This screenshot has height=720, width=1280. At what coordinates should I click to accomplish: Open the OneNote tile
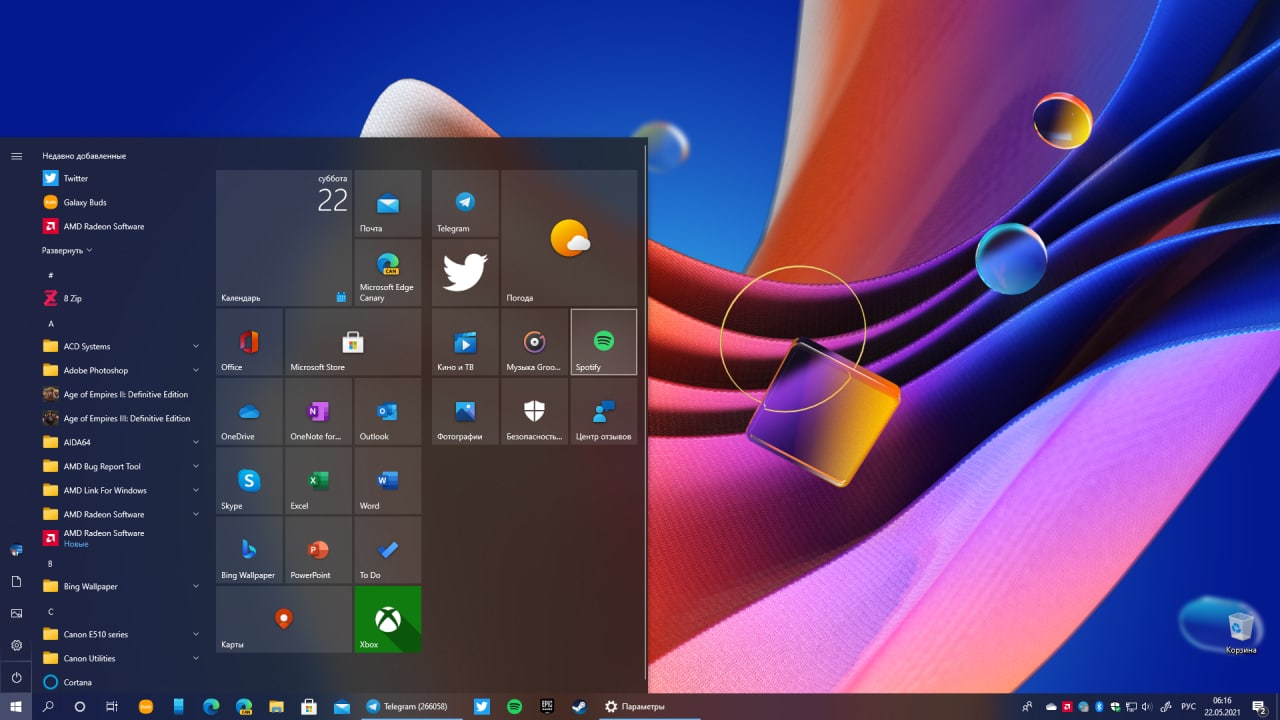(x=318, y=411)
